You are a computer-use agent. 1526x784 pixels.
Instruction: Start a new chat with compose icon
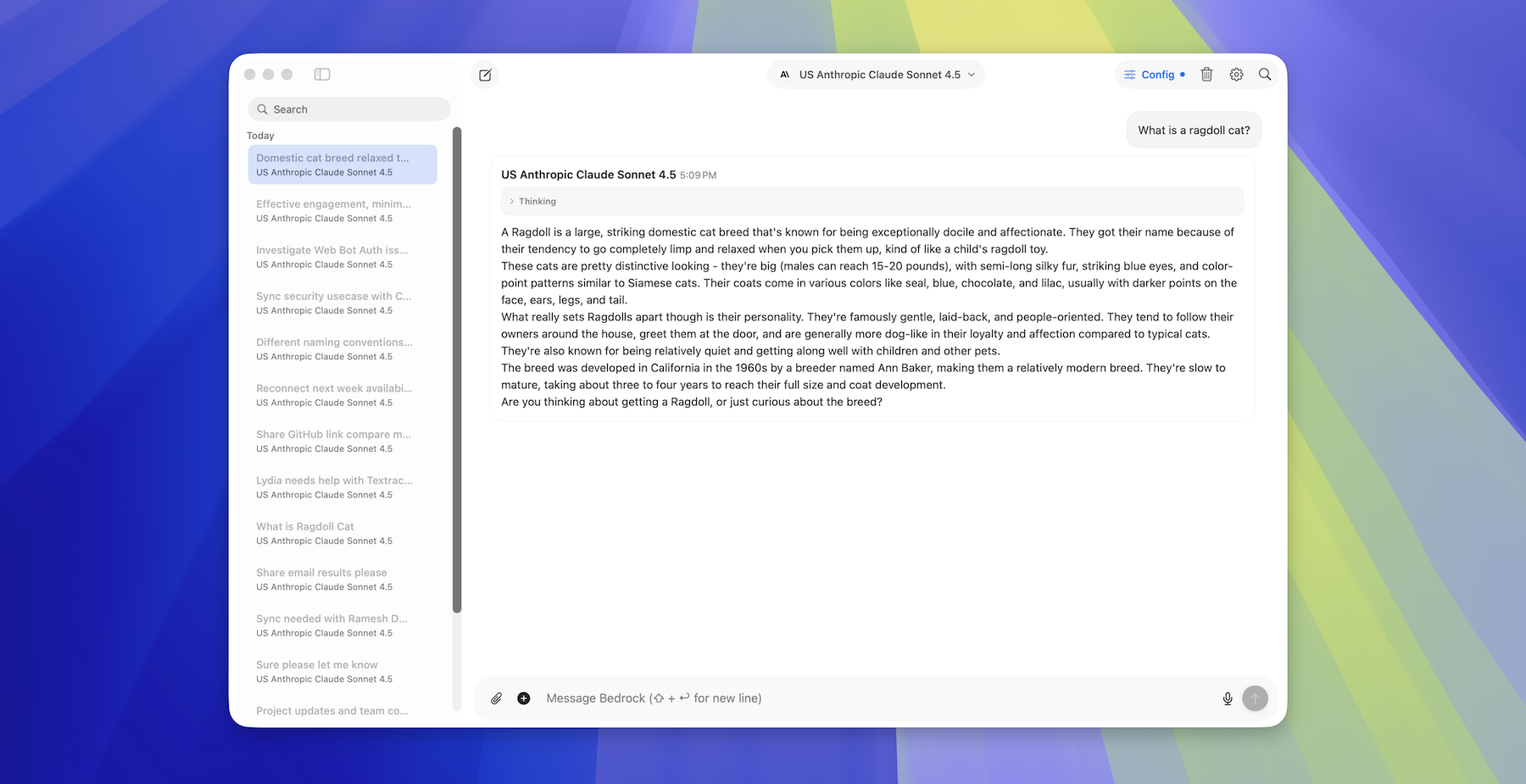(485, 75)
